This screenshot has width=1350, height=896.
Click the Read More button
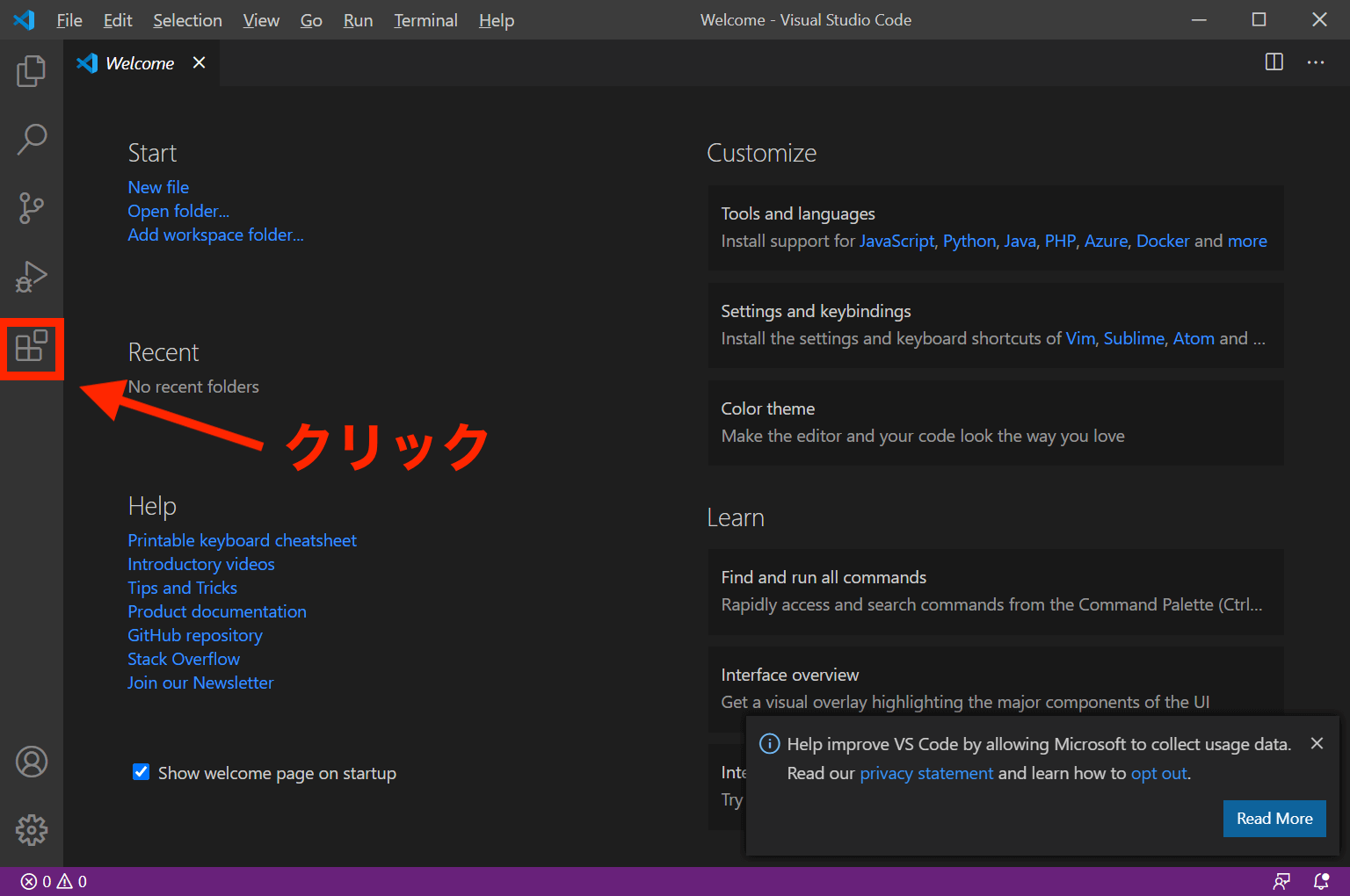point(1274,818)
